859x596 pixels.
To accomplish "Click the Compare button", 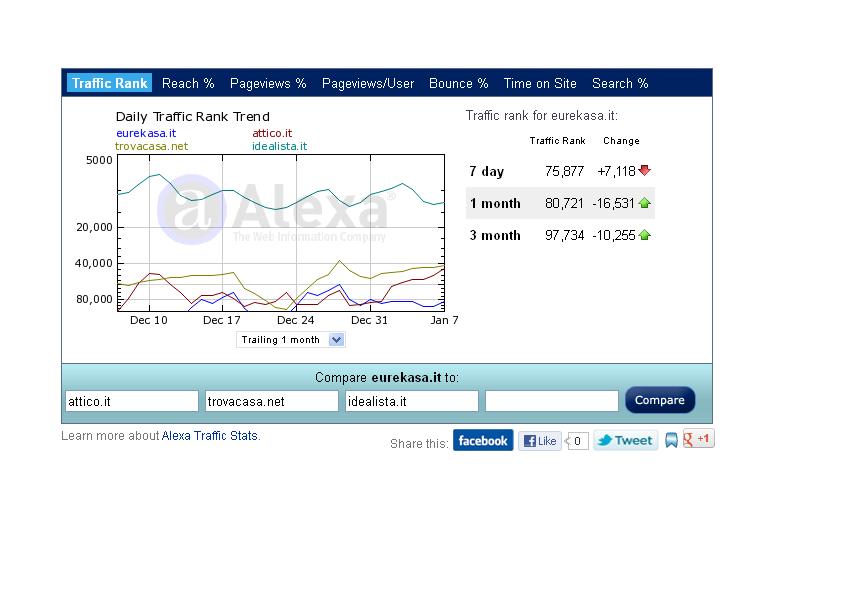I will pos(660,400).
